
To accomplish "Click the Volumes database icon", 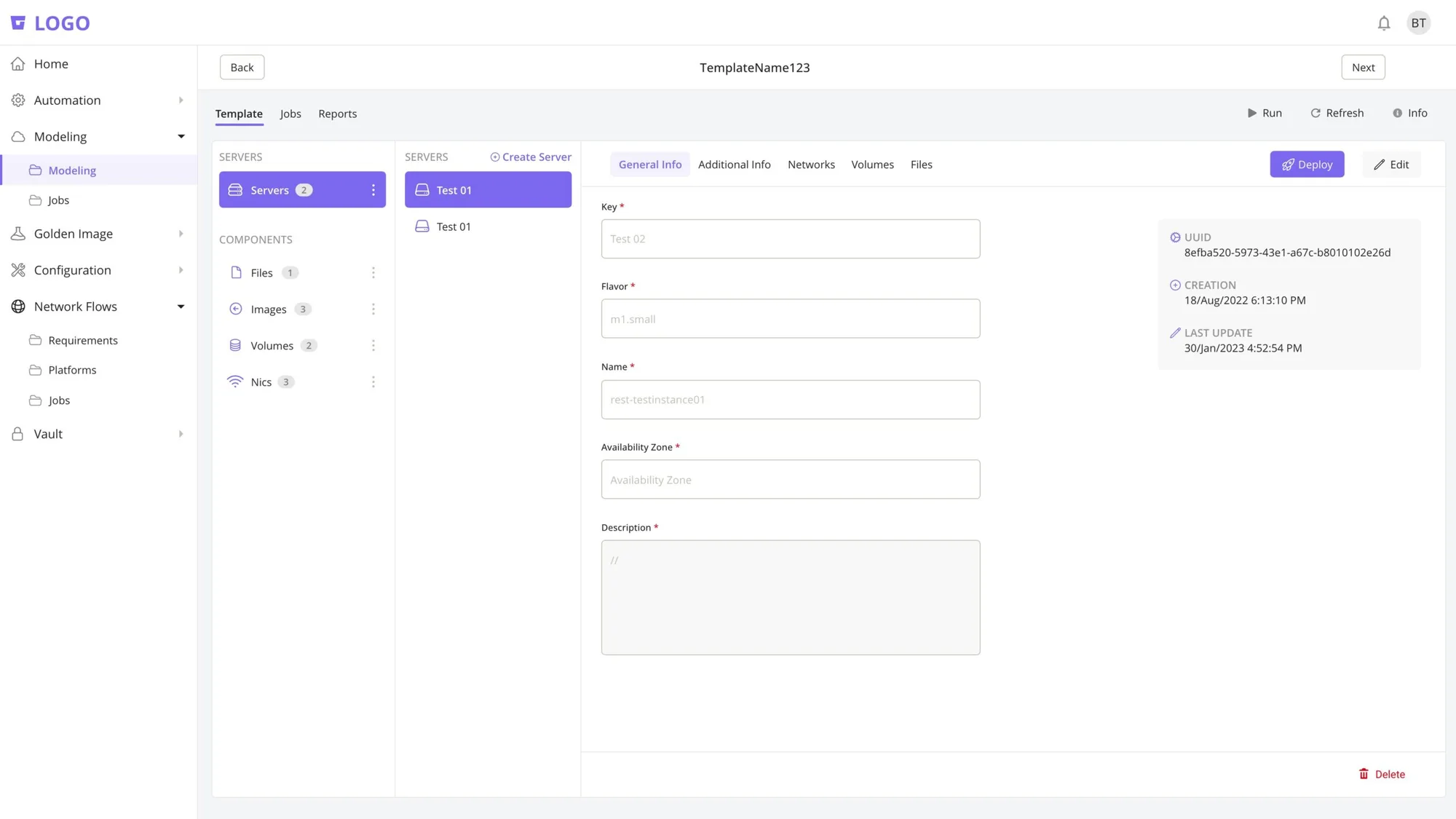I will pyautogui.click(x=235, y=345).
